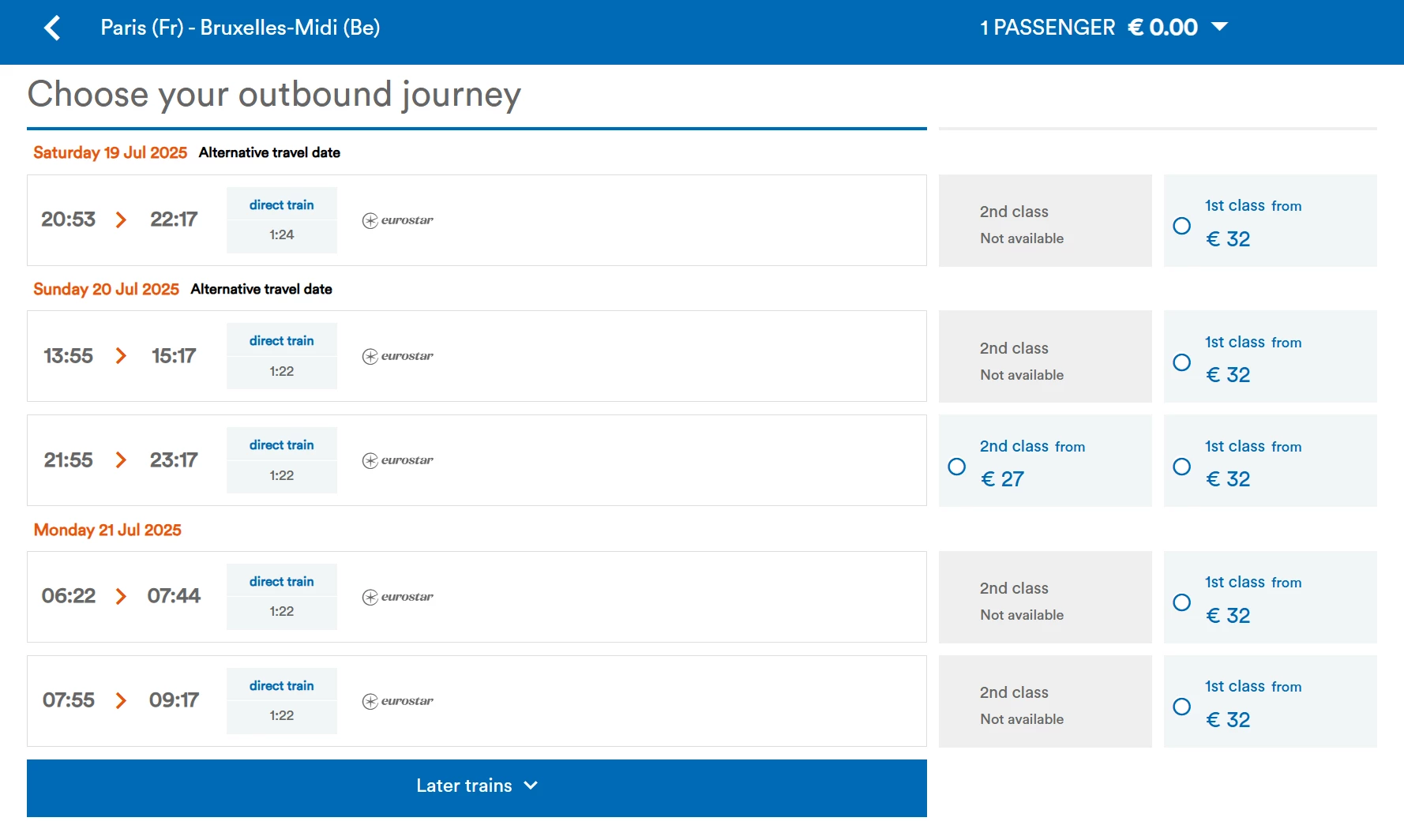The width and height of the screenshot is (1404, 840).
Task: Click the 07:44 arrival time
Action: pyautogui.click(x=174, y=596)
